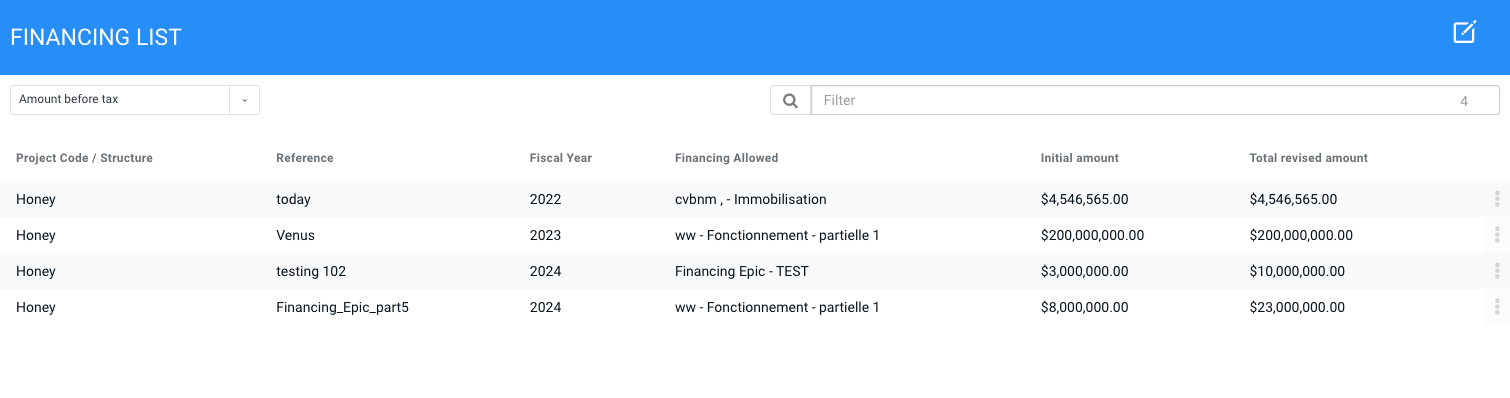This screenshot has height=398, width=1510.
Task: Click total revised amount $10,000,000.00
Action: [1298, 271]
